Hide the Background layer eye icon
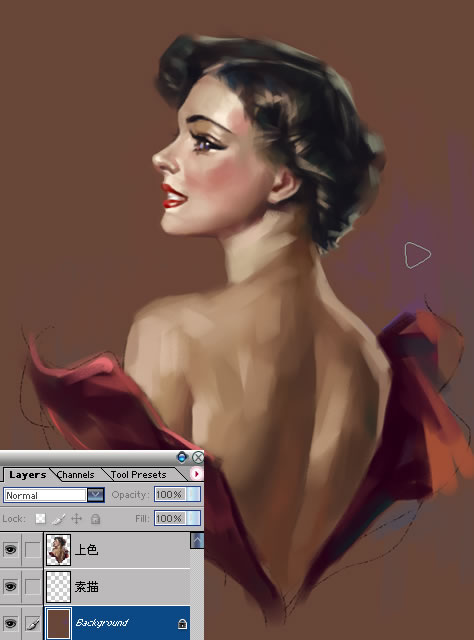474x640 pixels. pos(10,623)
